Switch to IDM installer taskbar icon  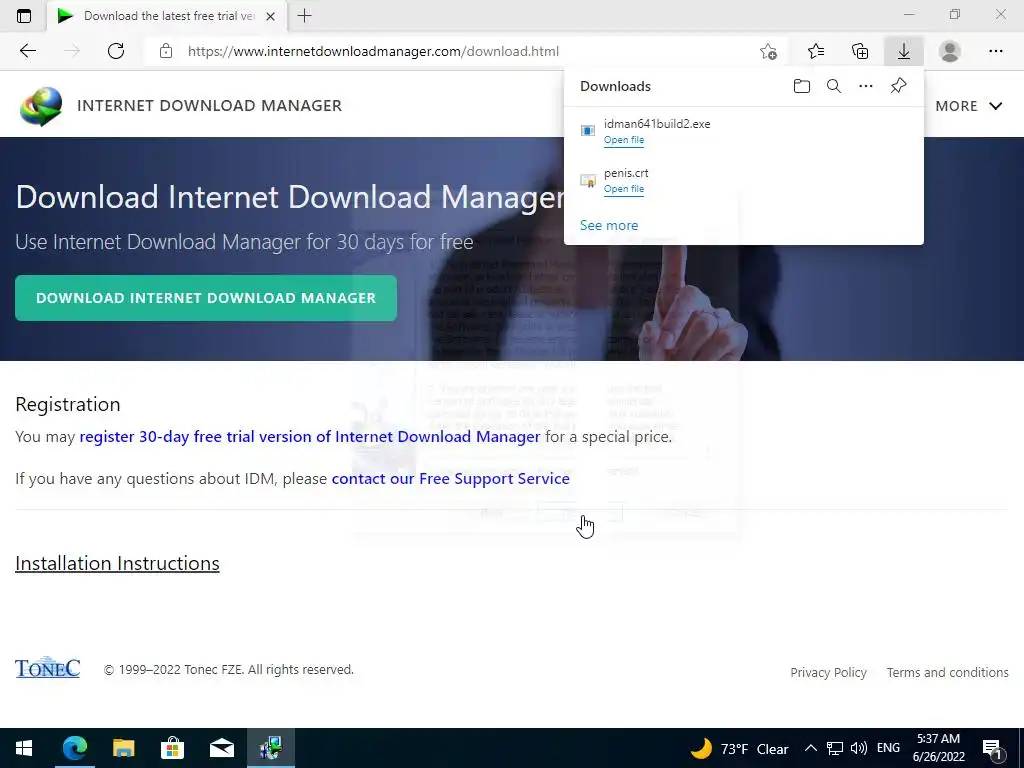coord(270,748)
